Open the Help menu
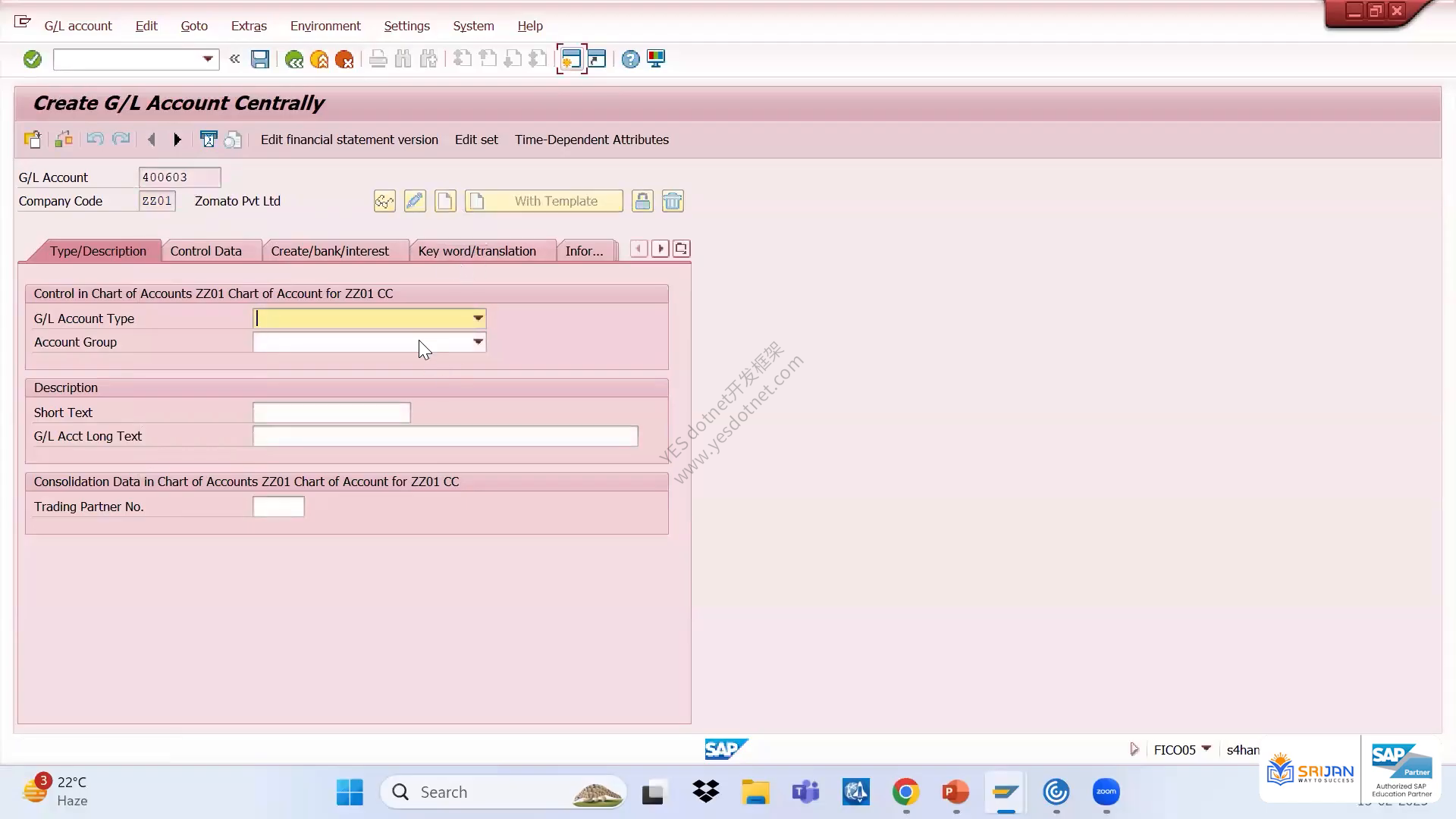 [530, 26]
